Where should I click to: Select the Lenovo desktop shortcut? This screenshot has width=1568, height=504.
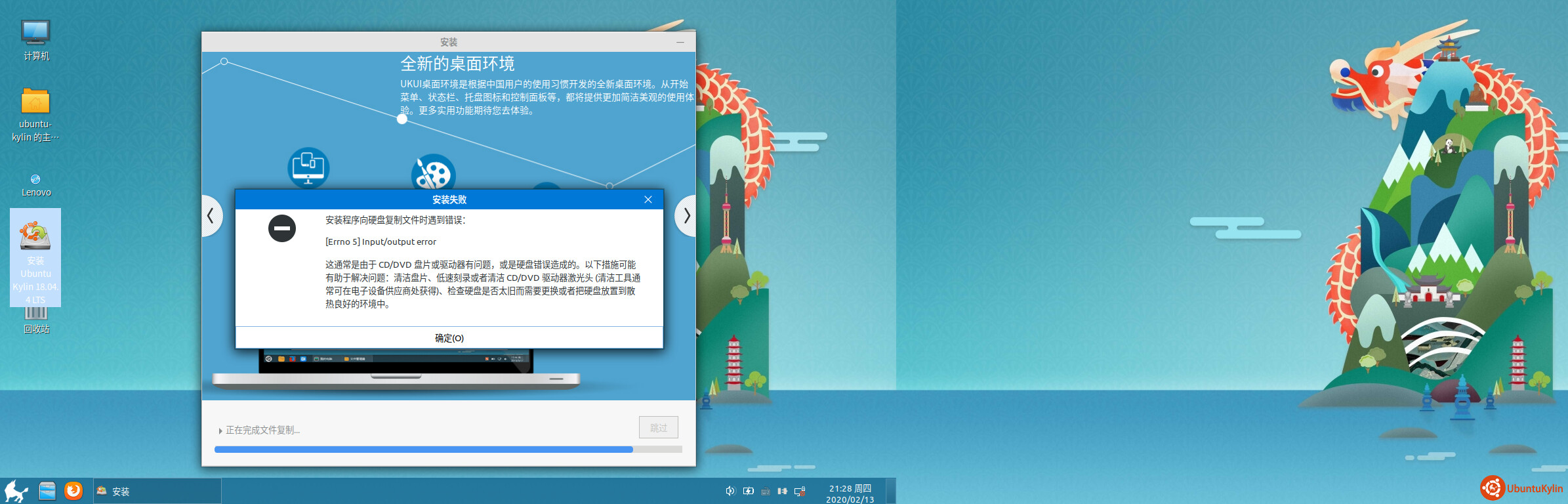(35, 185)
